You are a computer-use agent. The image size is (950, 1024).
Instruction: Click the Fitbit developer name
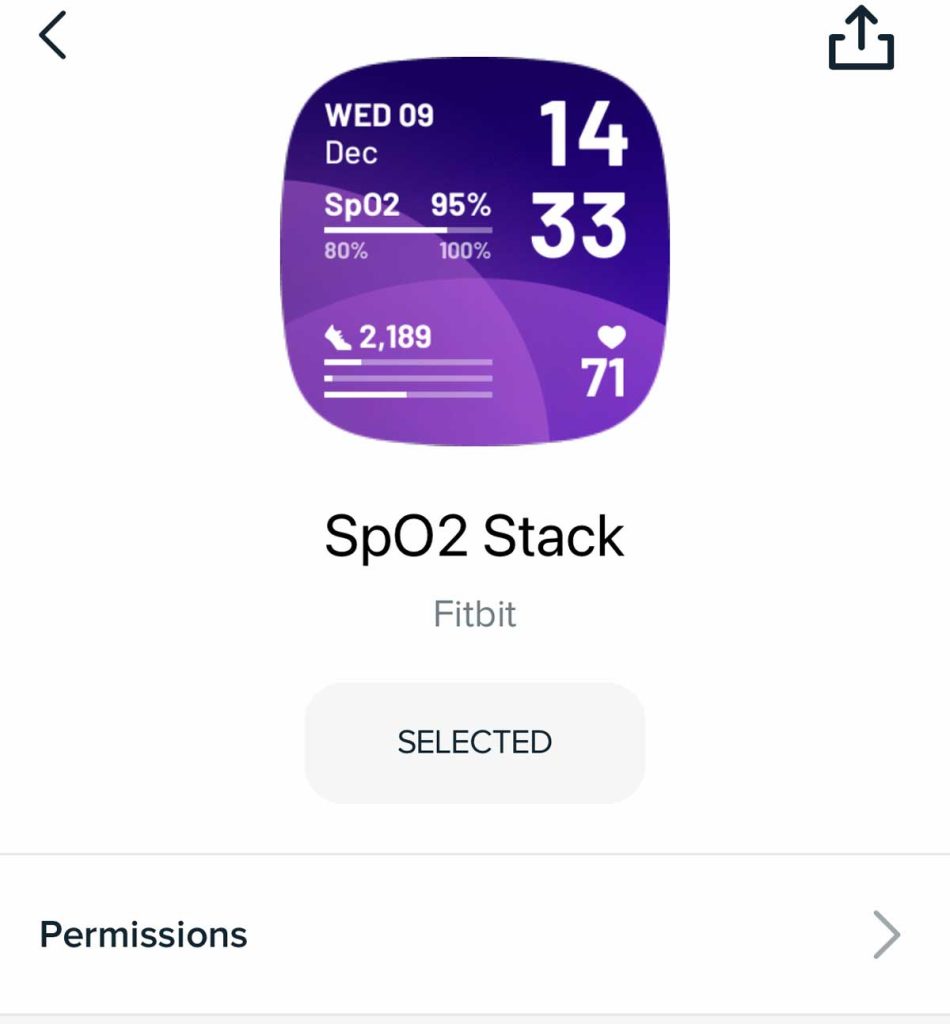[474, 613]
